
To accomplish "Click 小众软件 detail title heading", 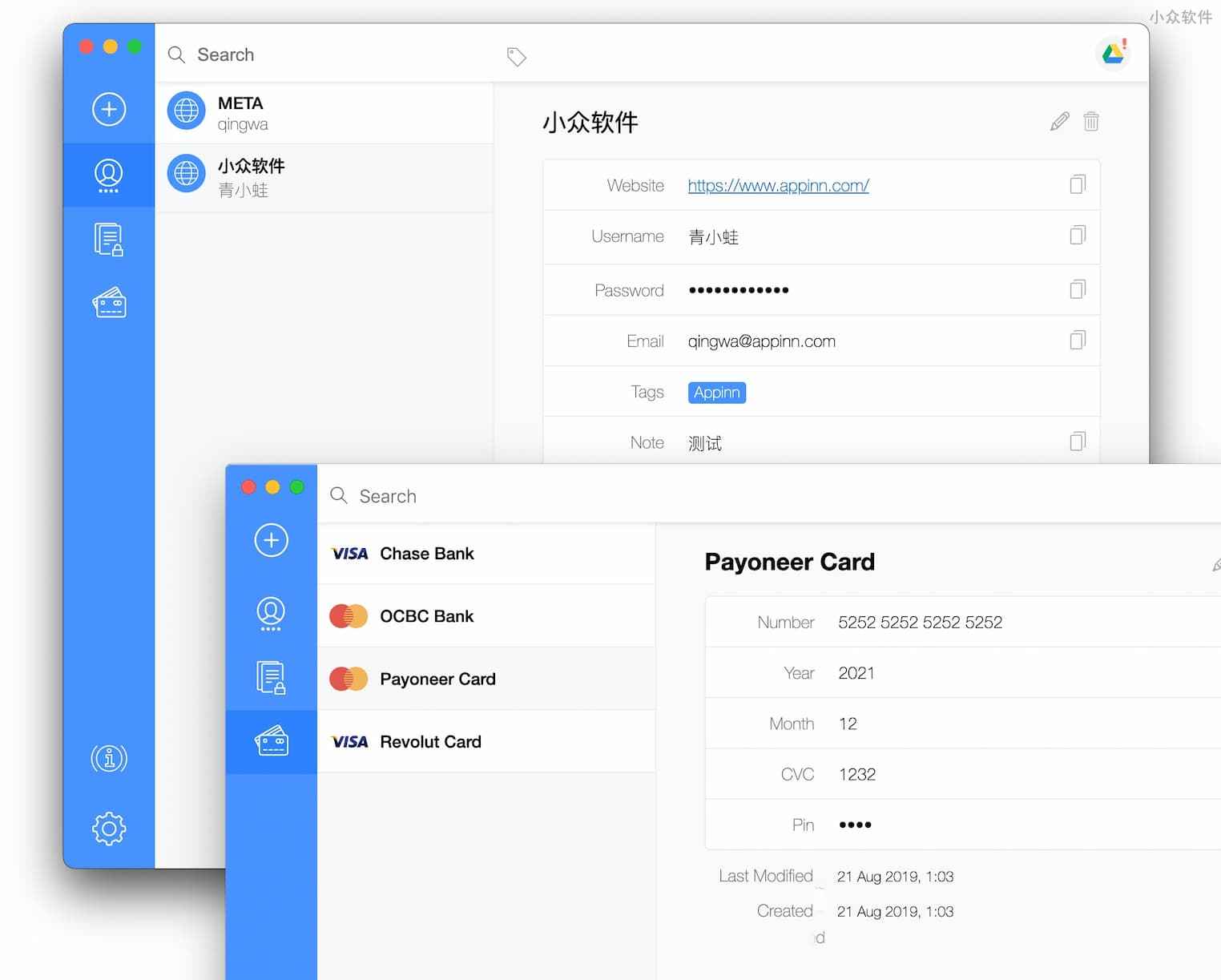I will tap(590, 123).
